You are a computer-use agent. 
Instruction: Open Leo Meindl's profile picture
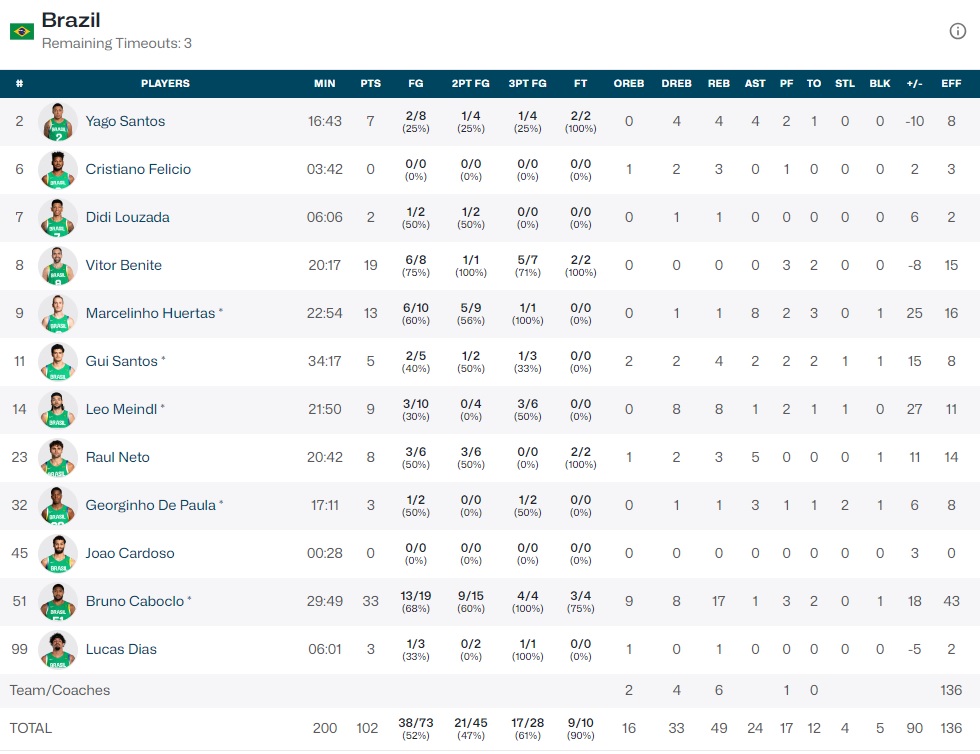58,410
